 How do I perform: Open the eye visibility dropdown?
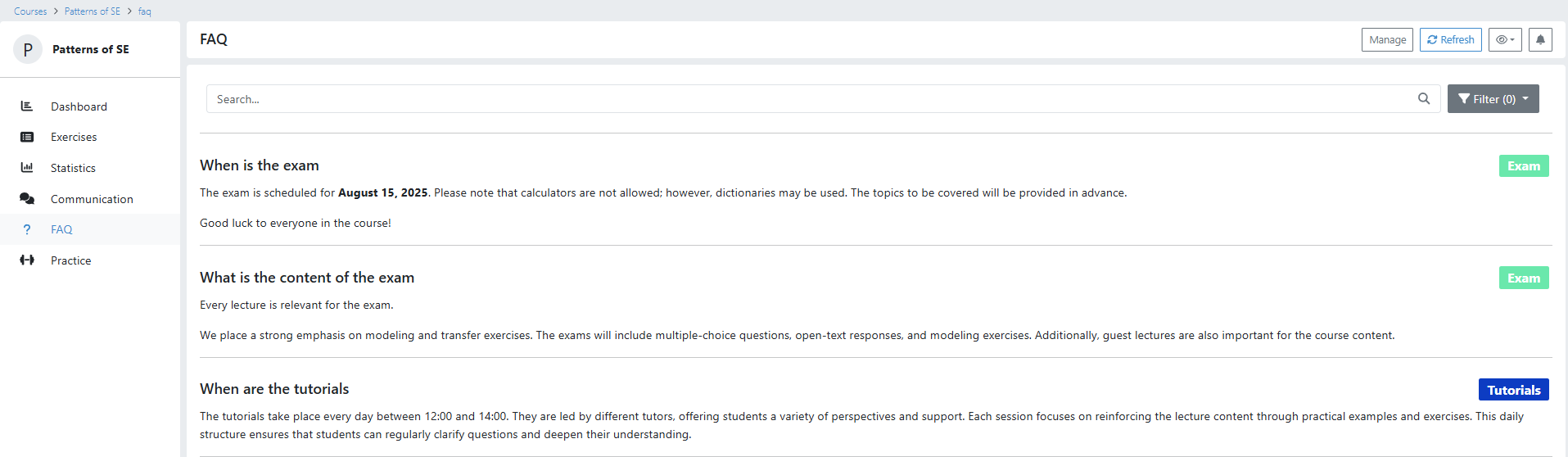pos(1505,39)
